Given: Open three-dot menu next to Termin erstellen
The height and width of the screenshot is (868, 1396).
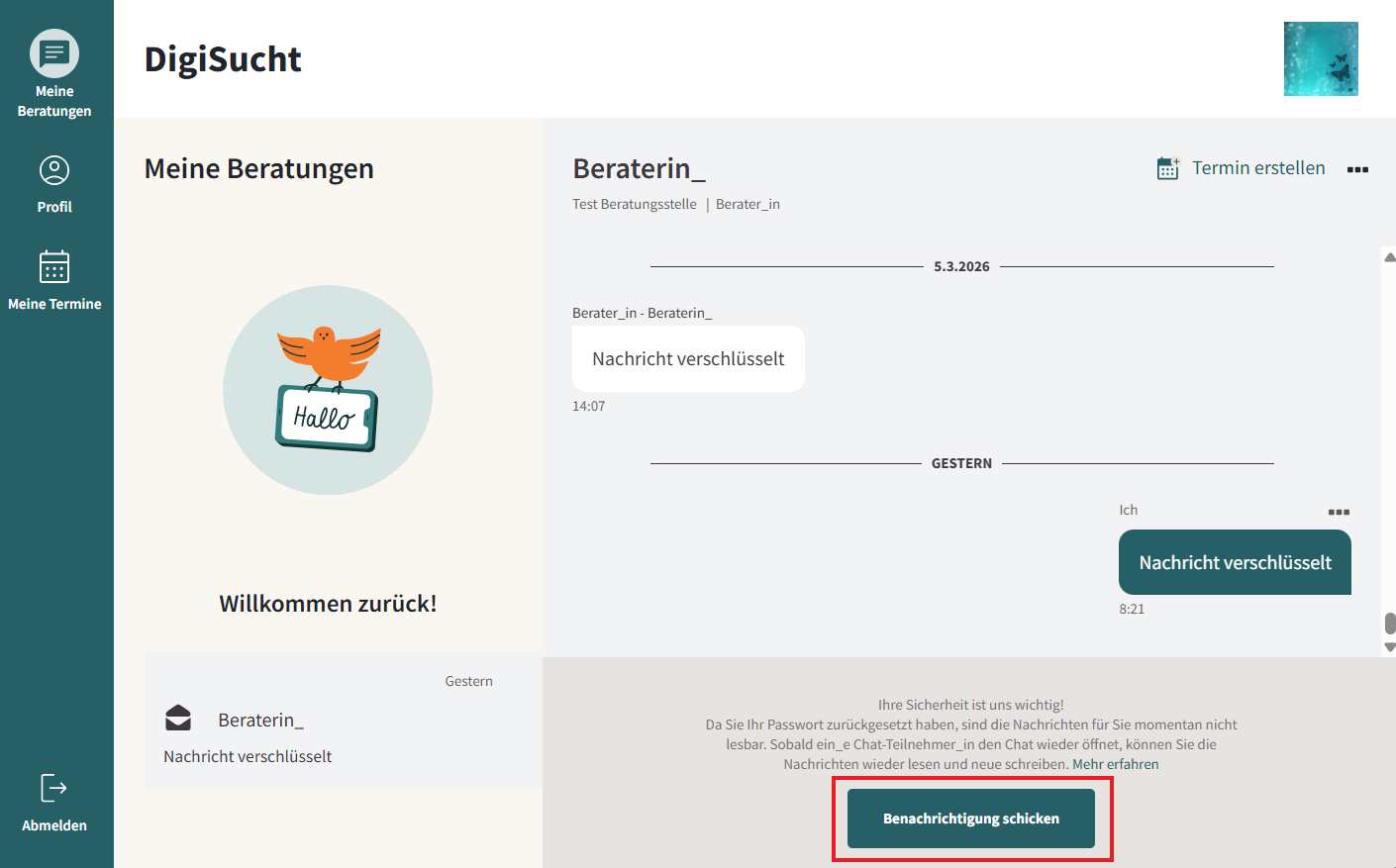Looking at the screenshot, I should coord(1357,169).
